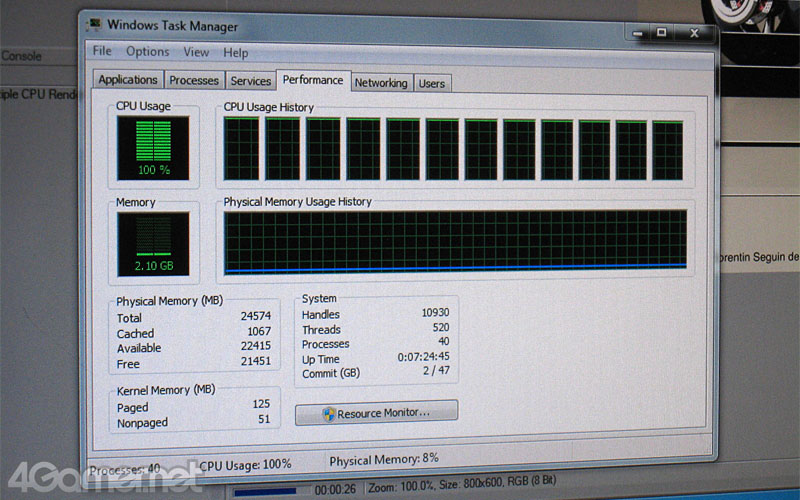
Task: Click the Physical Memory Usage History graph
Action: pyautogui.click(x=456, y=242)
